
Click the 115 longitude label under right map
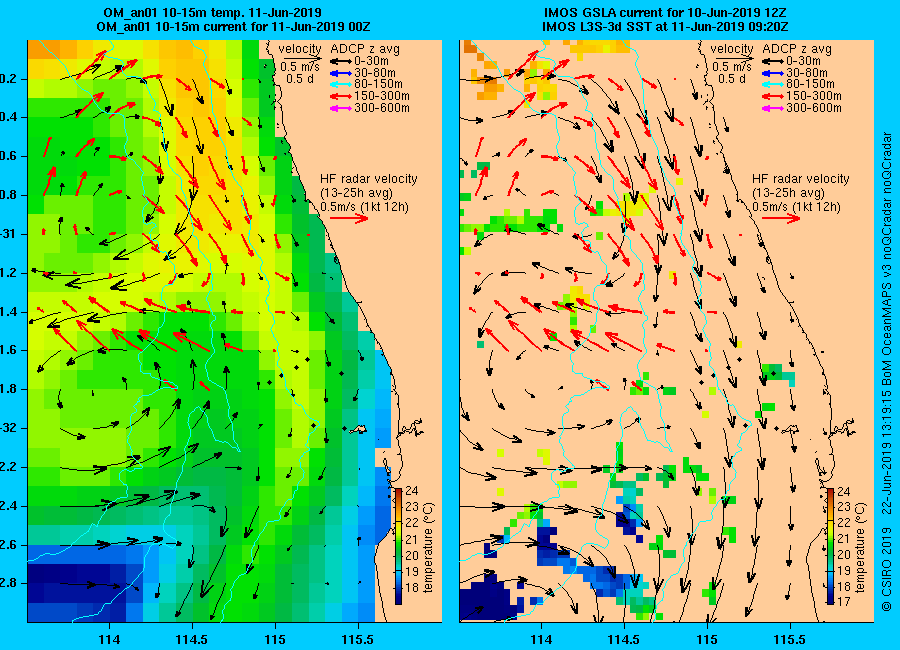point(707,639)
